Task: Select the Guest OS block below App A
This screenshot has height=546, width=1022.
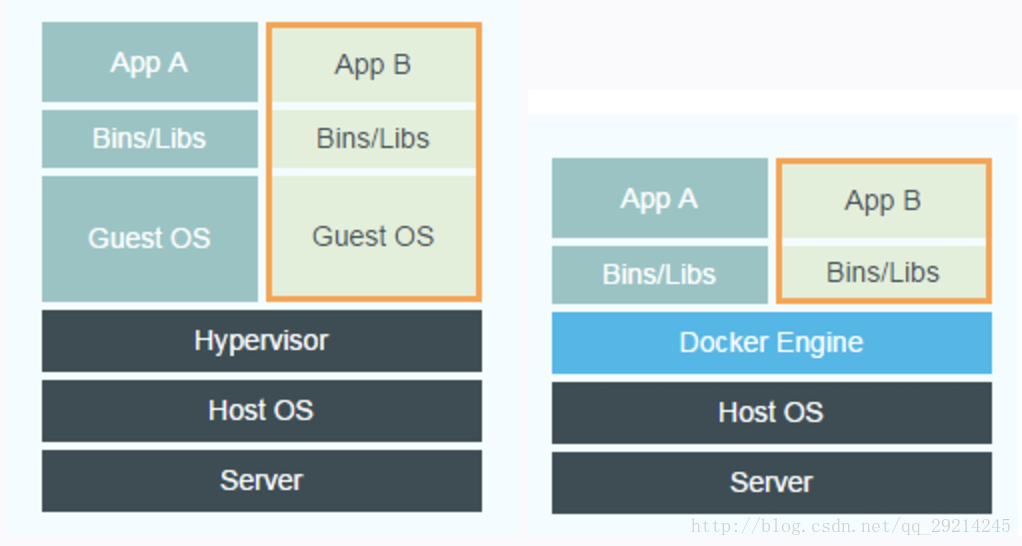Action: coord(150,238)
